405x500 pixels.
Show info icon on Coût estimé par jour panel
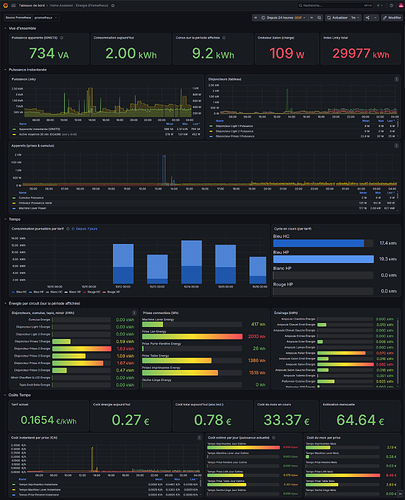coord(274,437)
